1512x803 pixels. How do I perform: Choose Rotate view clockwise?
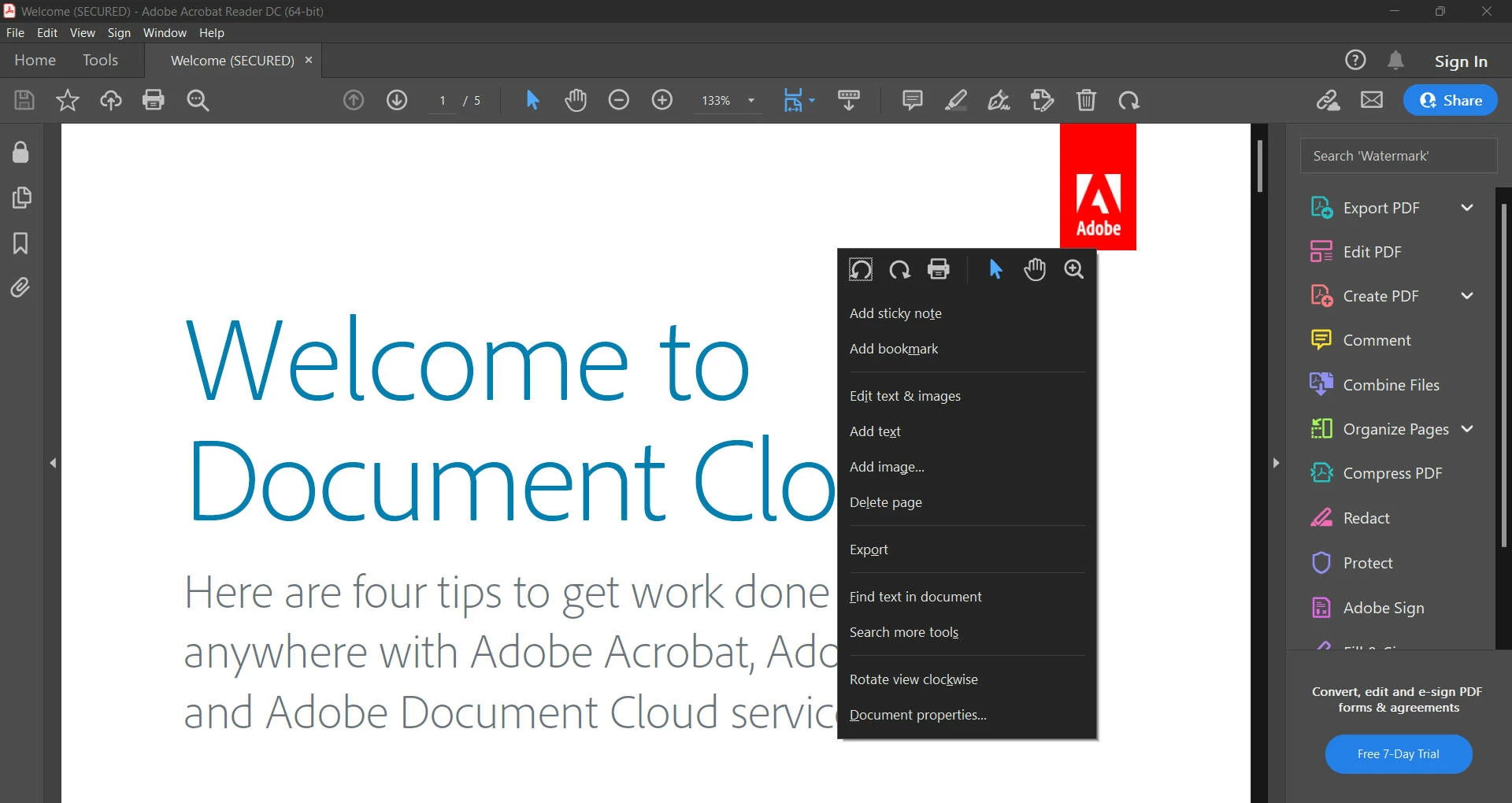tap(967, 679)
